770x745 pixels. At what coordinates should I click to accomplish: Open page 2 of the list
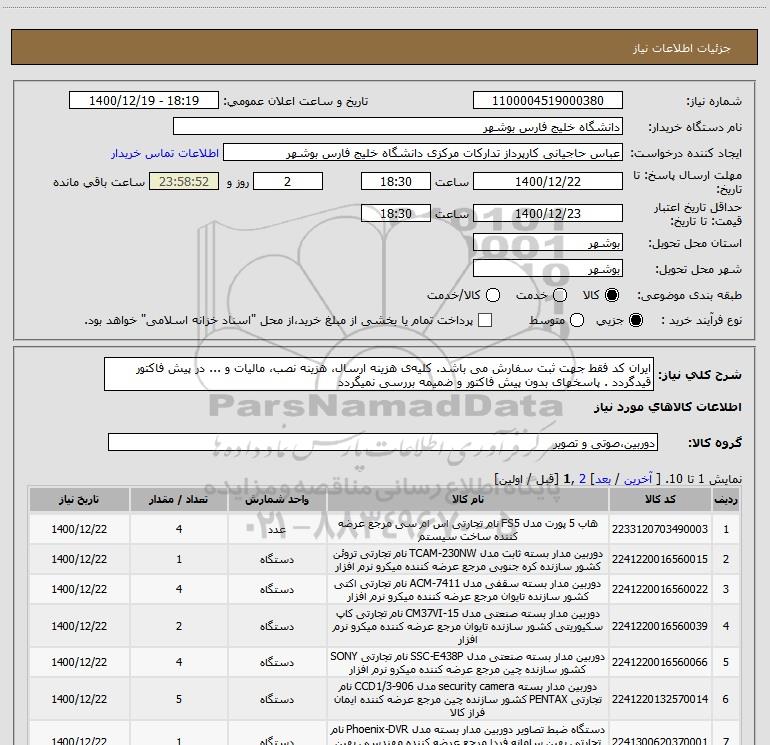pos(582,479)
